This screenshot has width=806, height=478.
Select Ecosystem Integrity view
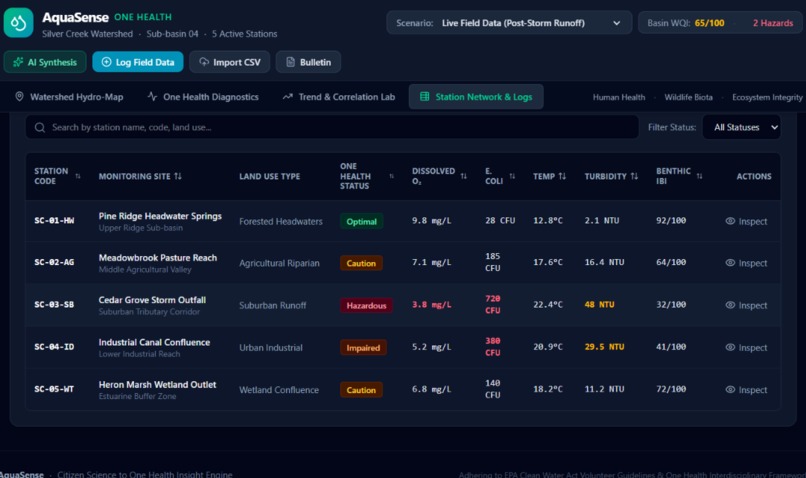point(767,97)
